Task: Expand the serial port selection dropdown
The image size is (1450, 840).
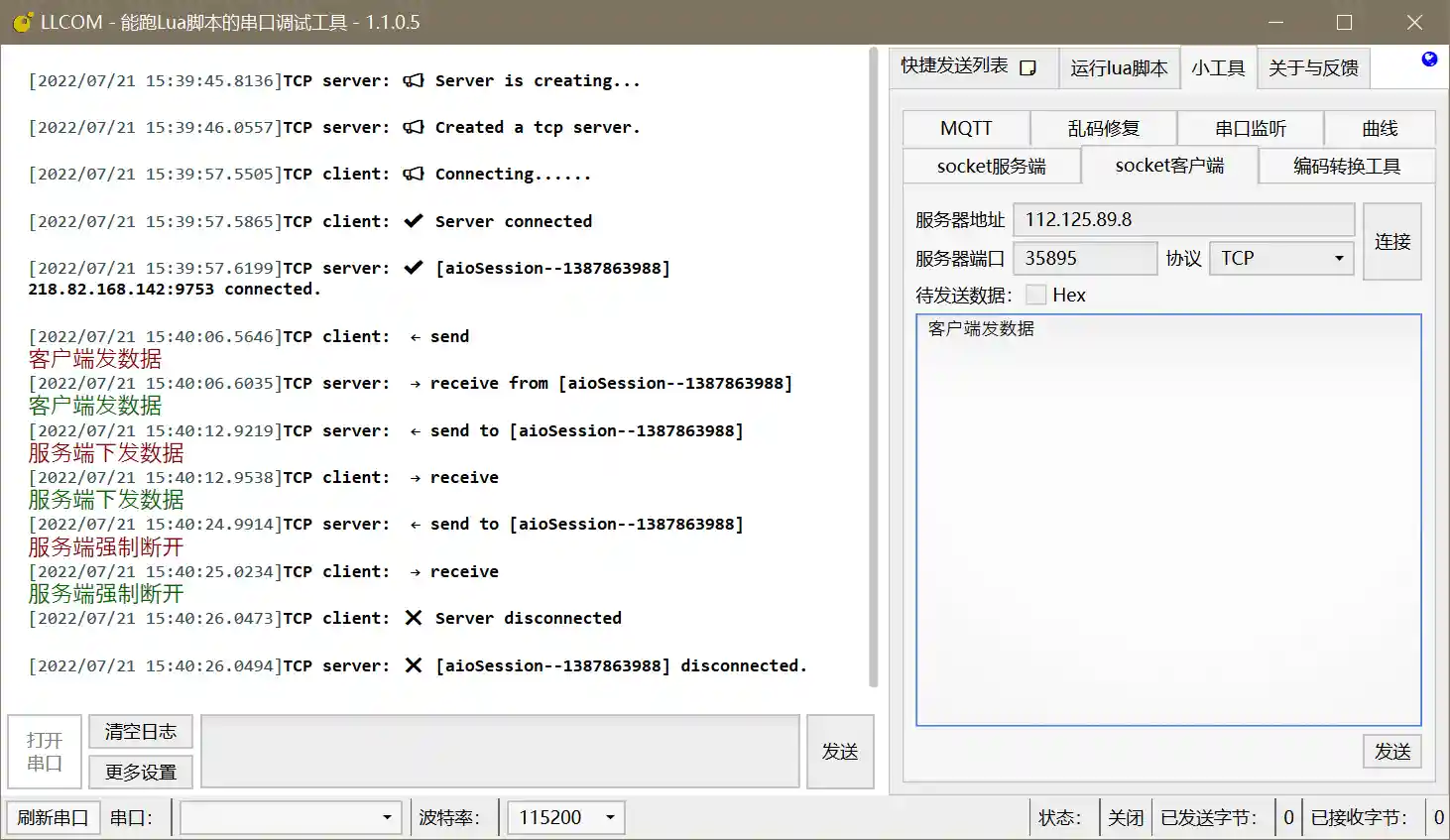Action: 290,817
